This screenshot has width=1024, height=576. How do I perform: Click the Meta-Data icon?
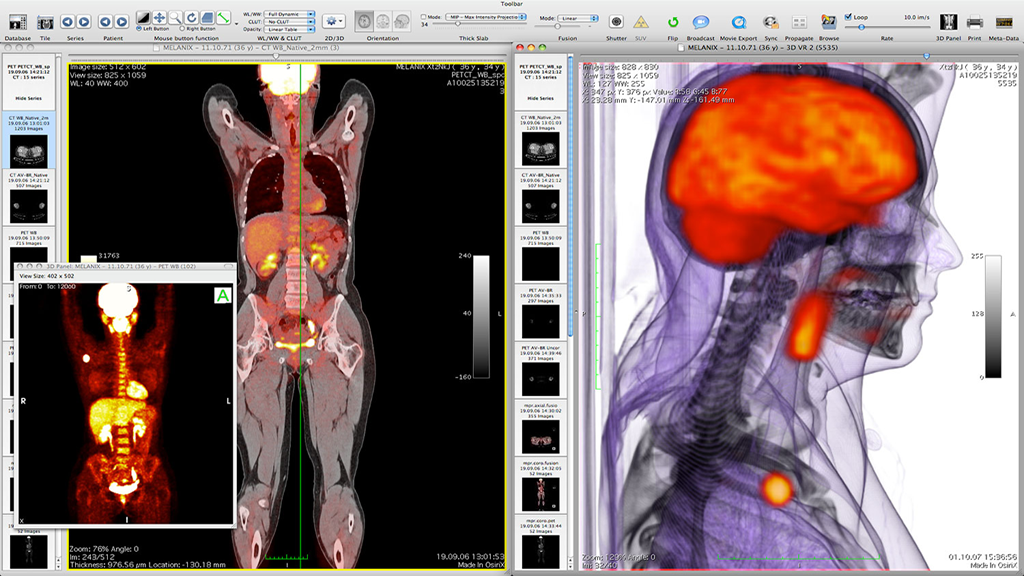[x=1003, y=22]
